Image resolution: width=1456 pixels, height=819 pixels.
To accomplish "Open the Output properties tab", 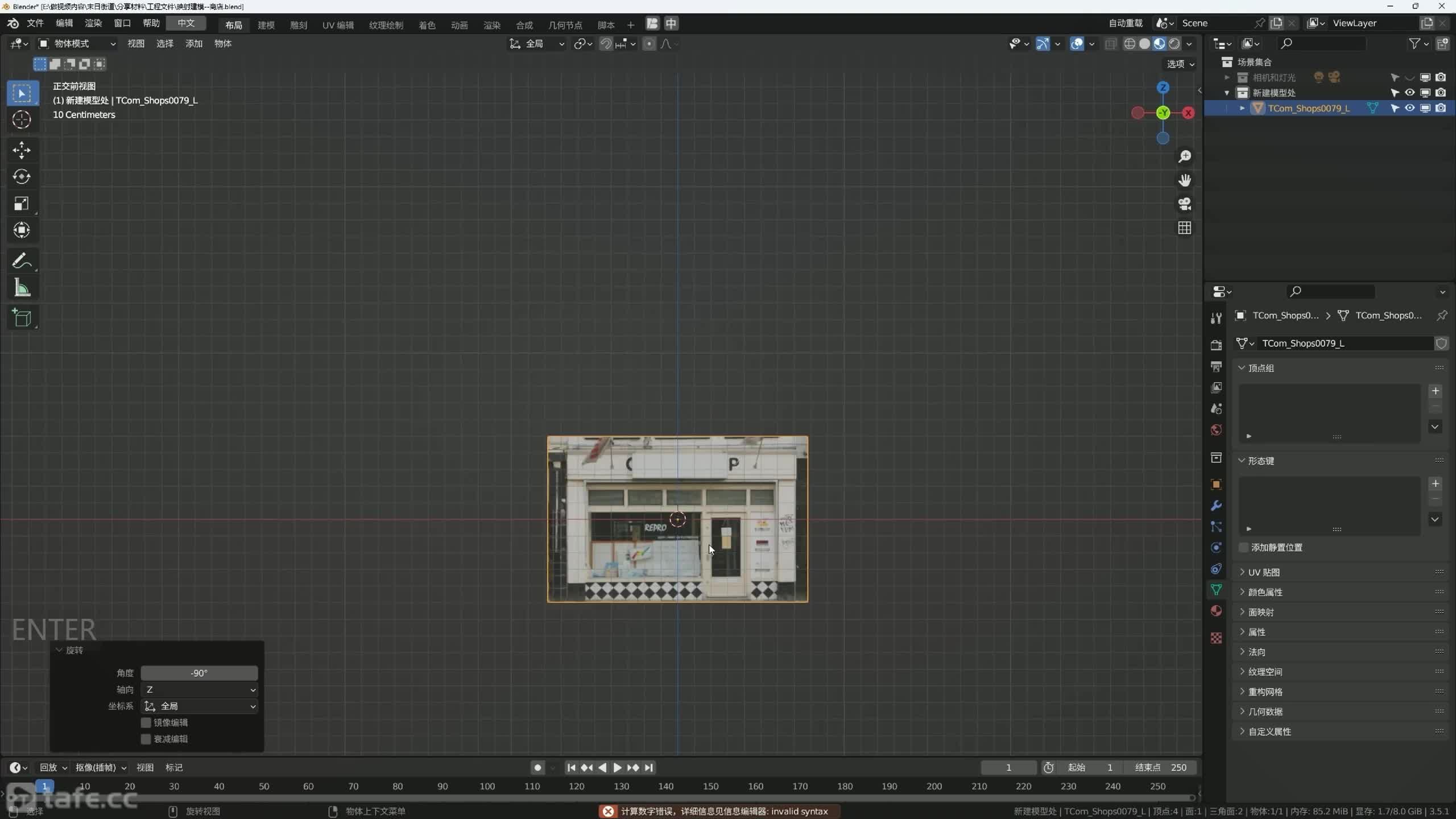I will (x=1216, y=366).
